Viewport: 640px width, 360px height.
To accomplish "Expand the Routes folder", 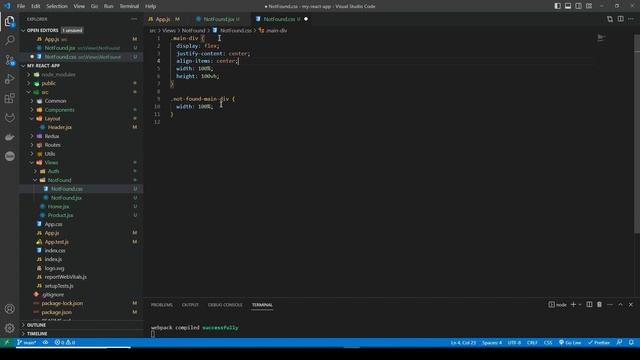I will [32, 145].
